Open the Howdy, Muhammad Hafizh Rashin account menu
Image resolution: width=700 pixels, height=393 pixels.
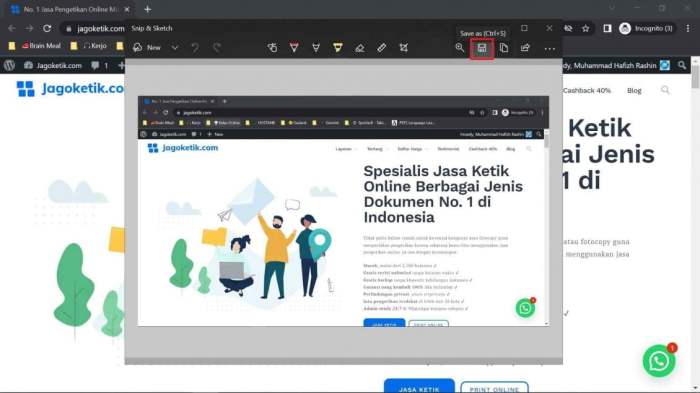[x=616, y=65]
